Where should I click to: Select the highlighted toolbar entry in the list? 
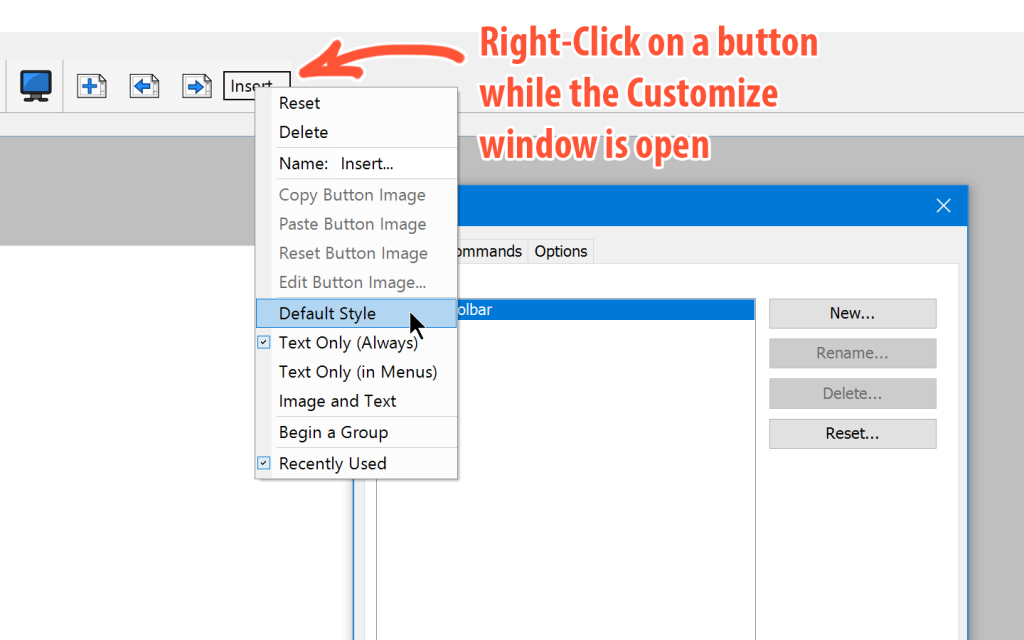[x=600, y=310]
